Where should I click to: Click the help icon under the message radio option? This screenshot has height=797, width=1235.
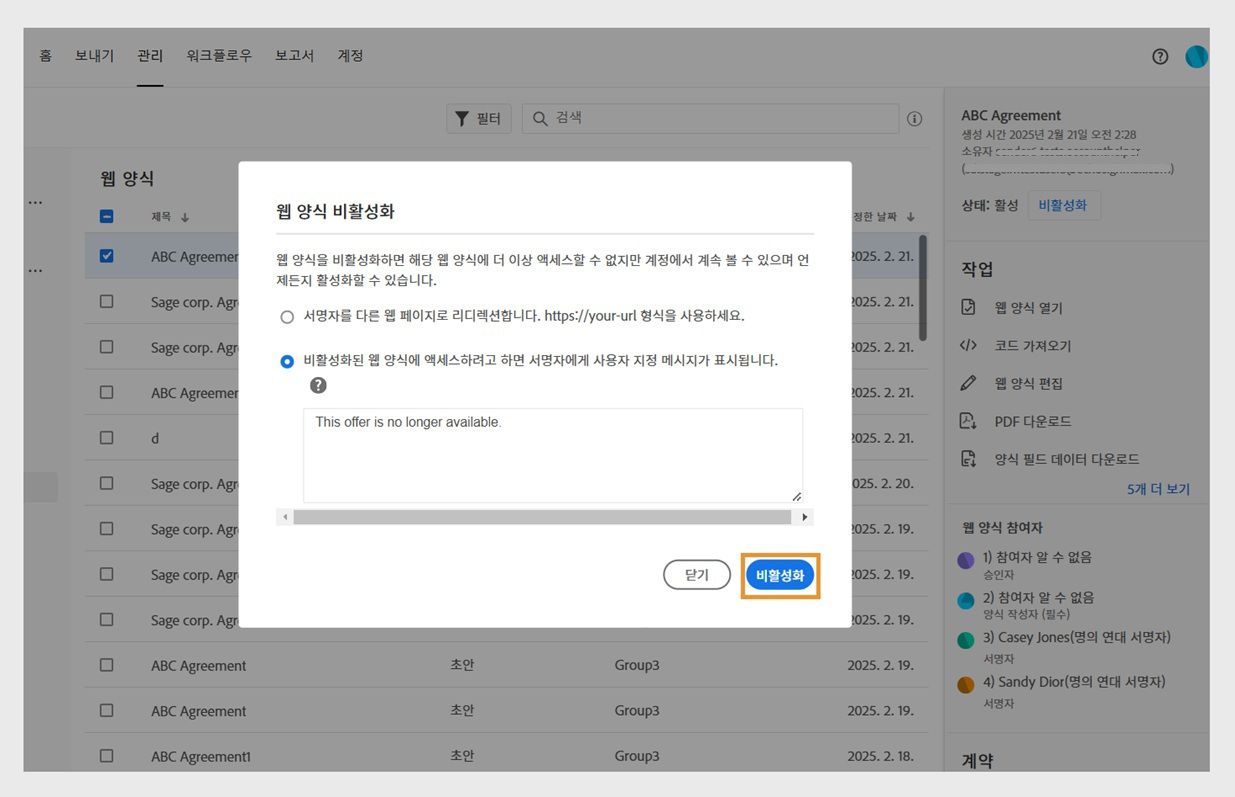[317, 385]
